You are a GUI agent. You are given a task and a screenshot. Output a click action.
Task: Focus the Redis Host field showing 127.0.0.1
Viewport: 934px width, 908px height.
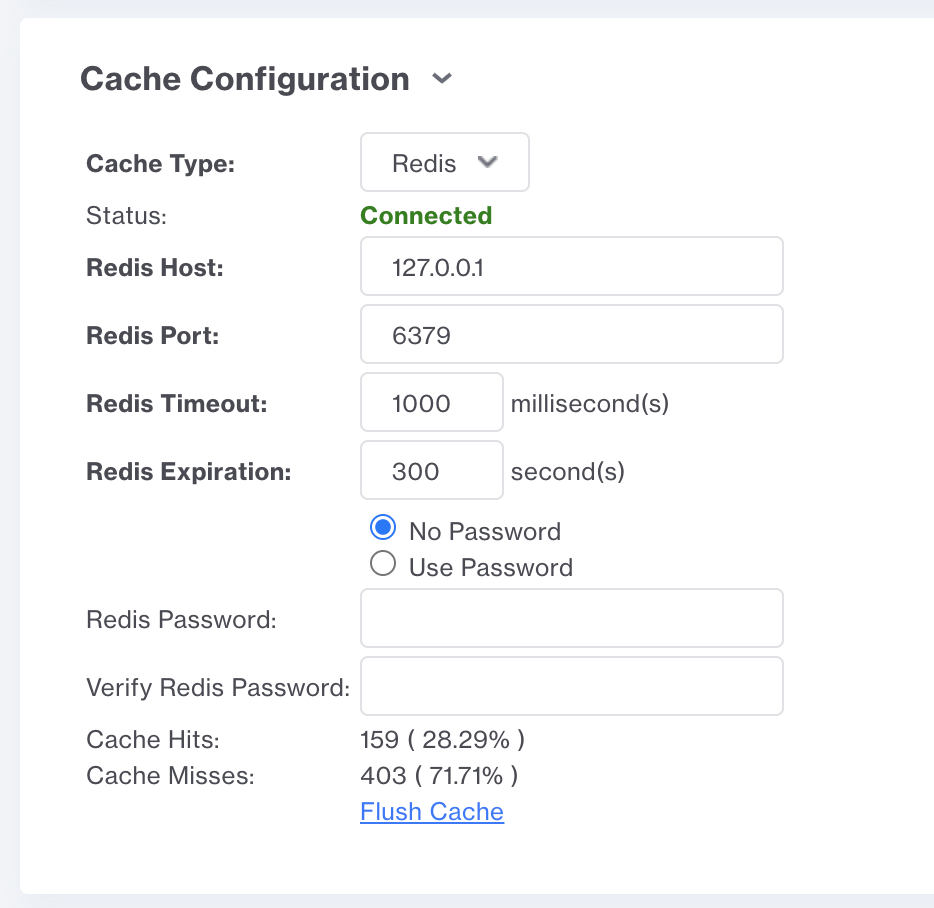point(571,266)
